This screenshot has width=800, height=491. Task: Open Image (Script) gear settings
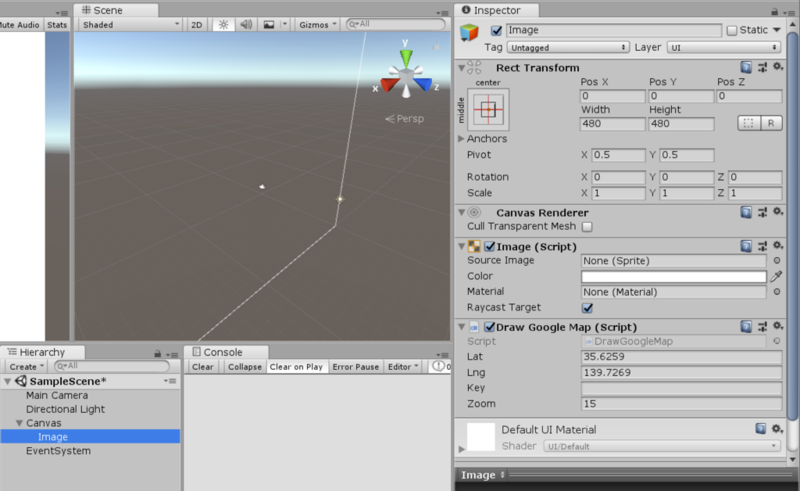point(778,246)
